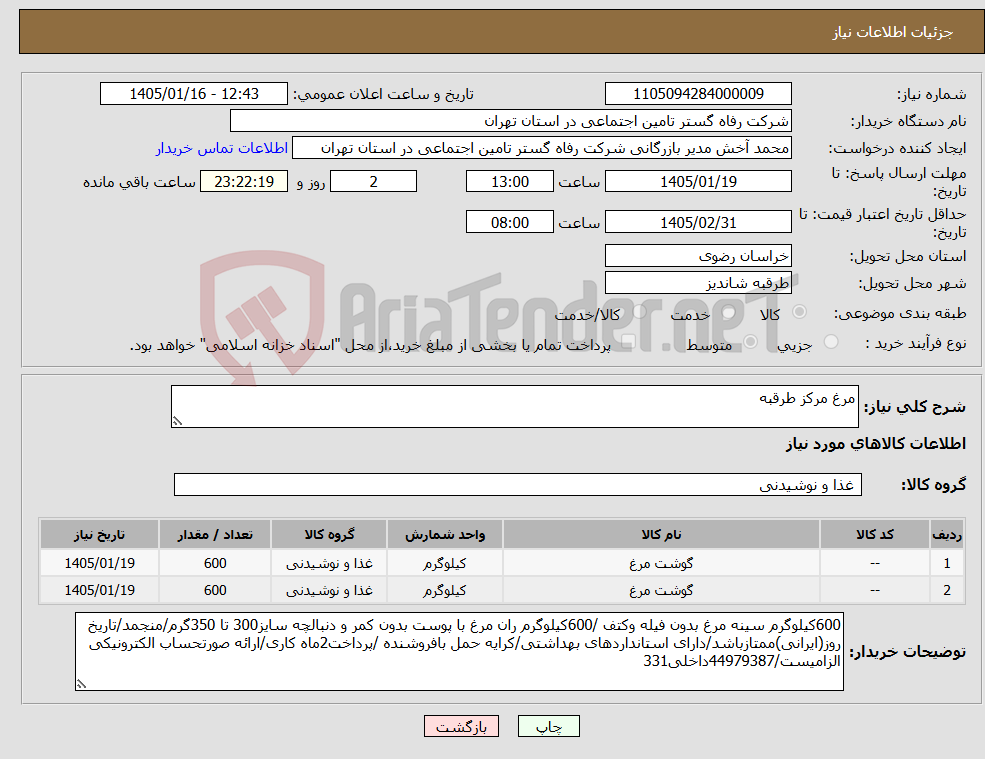This screenshot has height=759, width=985.
Task: Click row number 2 cell
Action: pyautogui.click(x=947, y=590)
